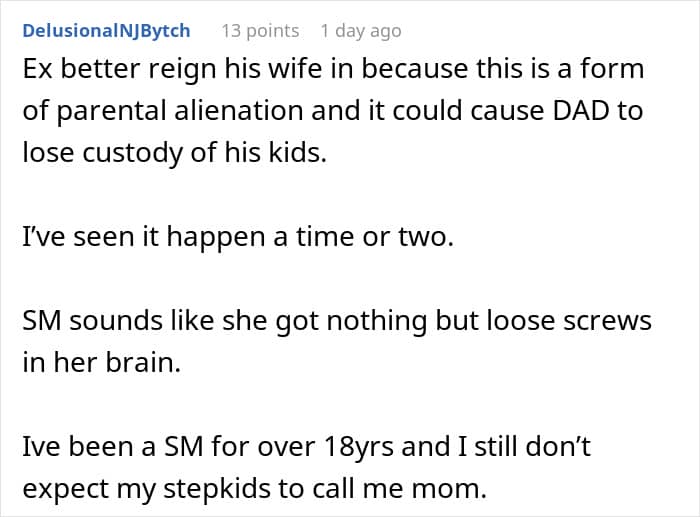The width and height of the screenshot is (700, 517).
Task: Click the word DAD in comment
Action: pyautogui.click(x=581, y=110)
